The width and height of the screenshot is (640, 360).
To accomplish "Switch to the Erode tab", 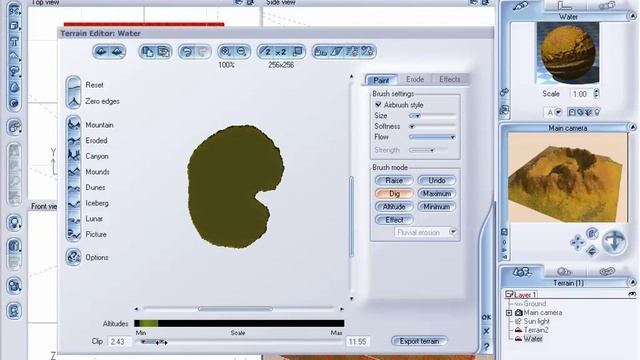I will point(415,79).
